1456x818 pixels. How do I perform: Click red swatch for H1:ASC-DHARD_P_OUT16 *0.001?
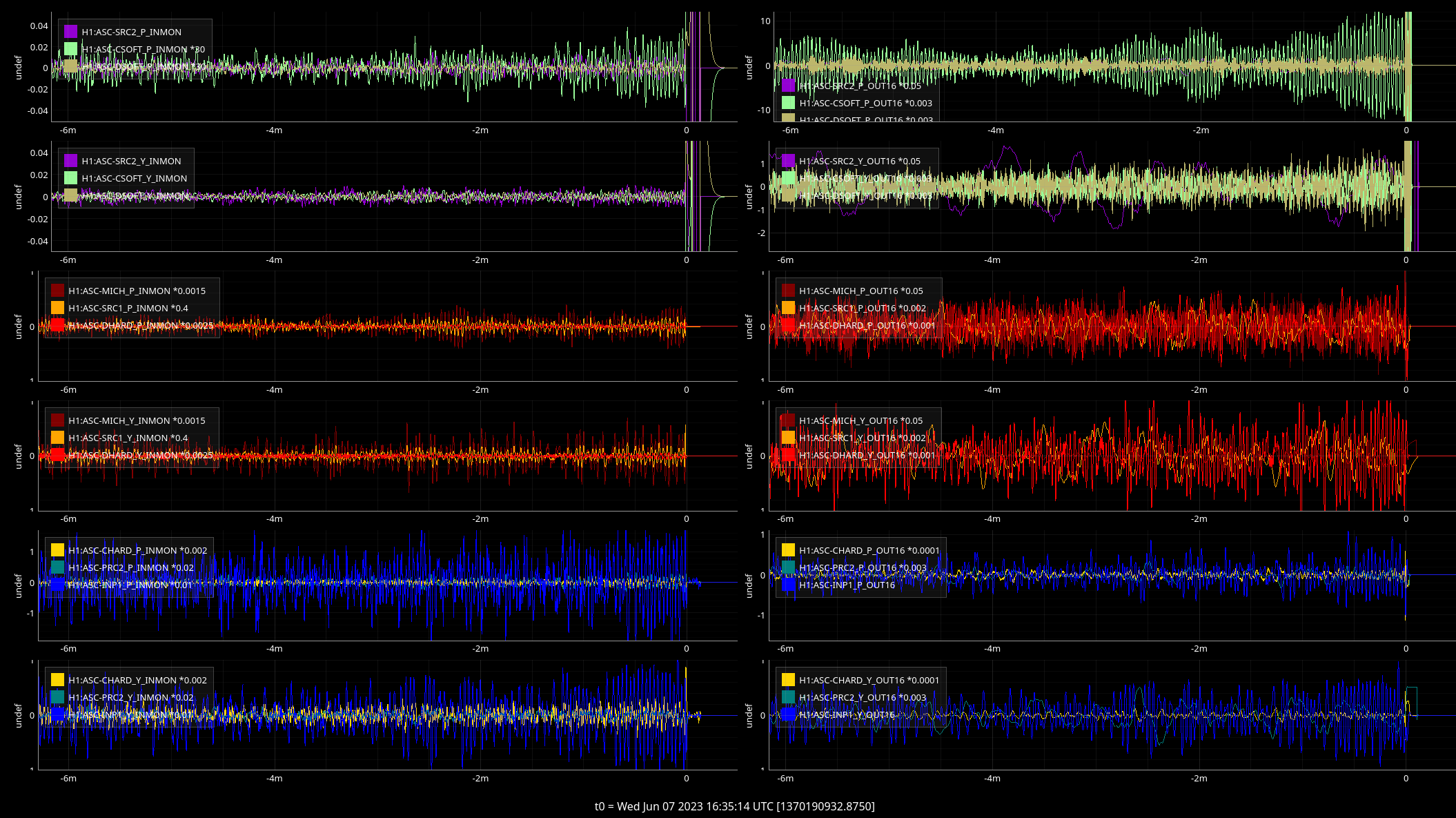(x=788, y=325)
